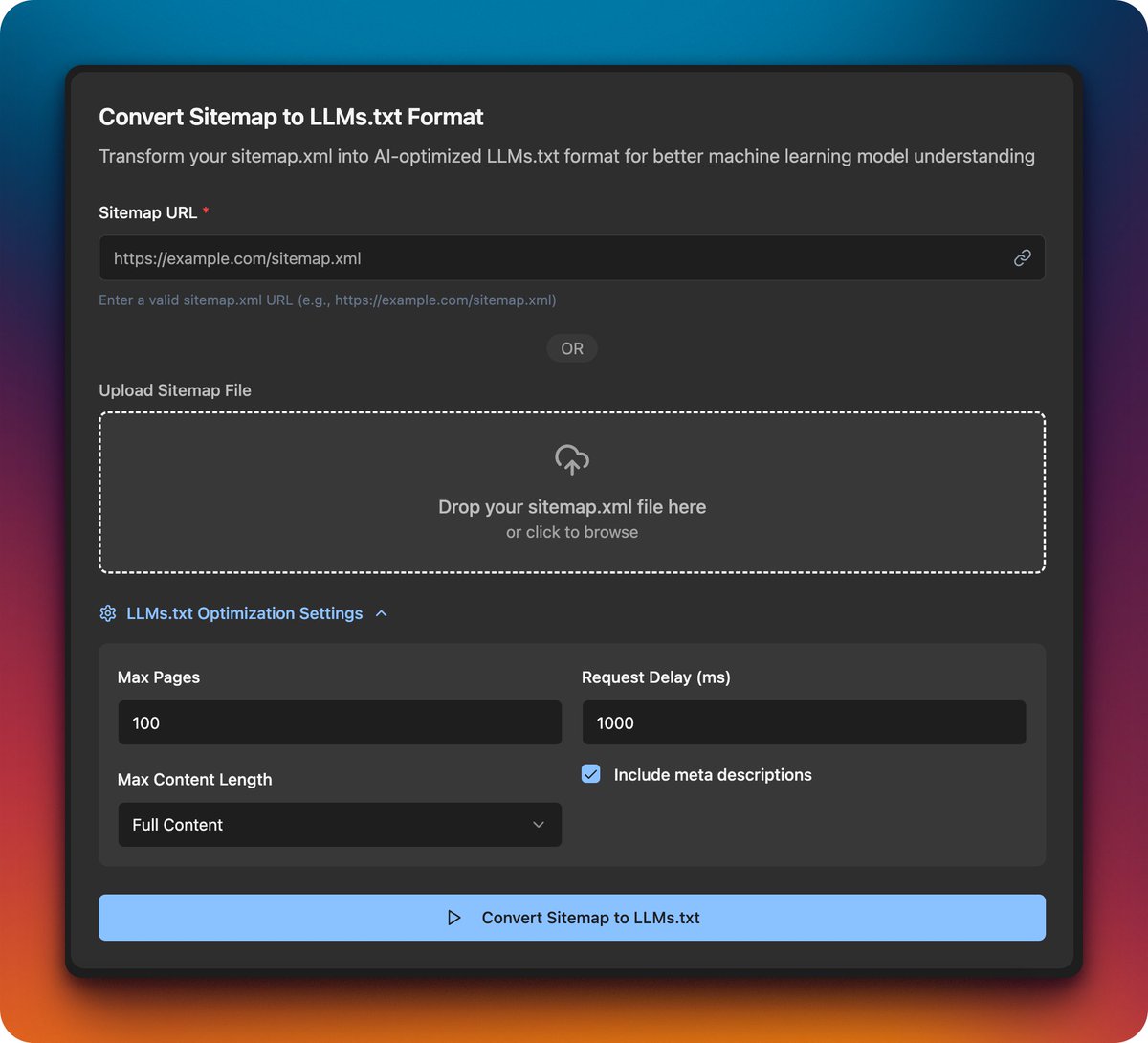Image resolution: width=1148 pixels, height=1043 pixels.
Task: Click the 'Enter a valid sitemap.xml URL' hint
Action: pyautogui.click(x=327, y=300)
